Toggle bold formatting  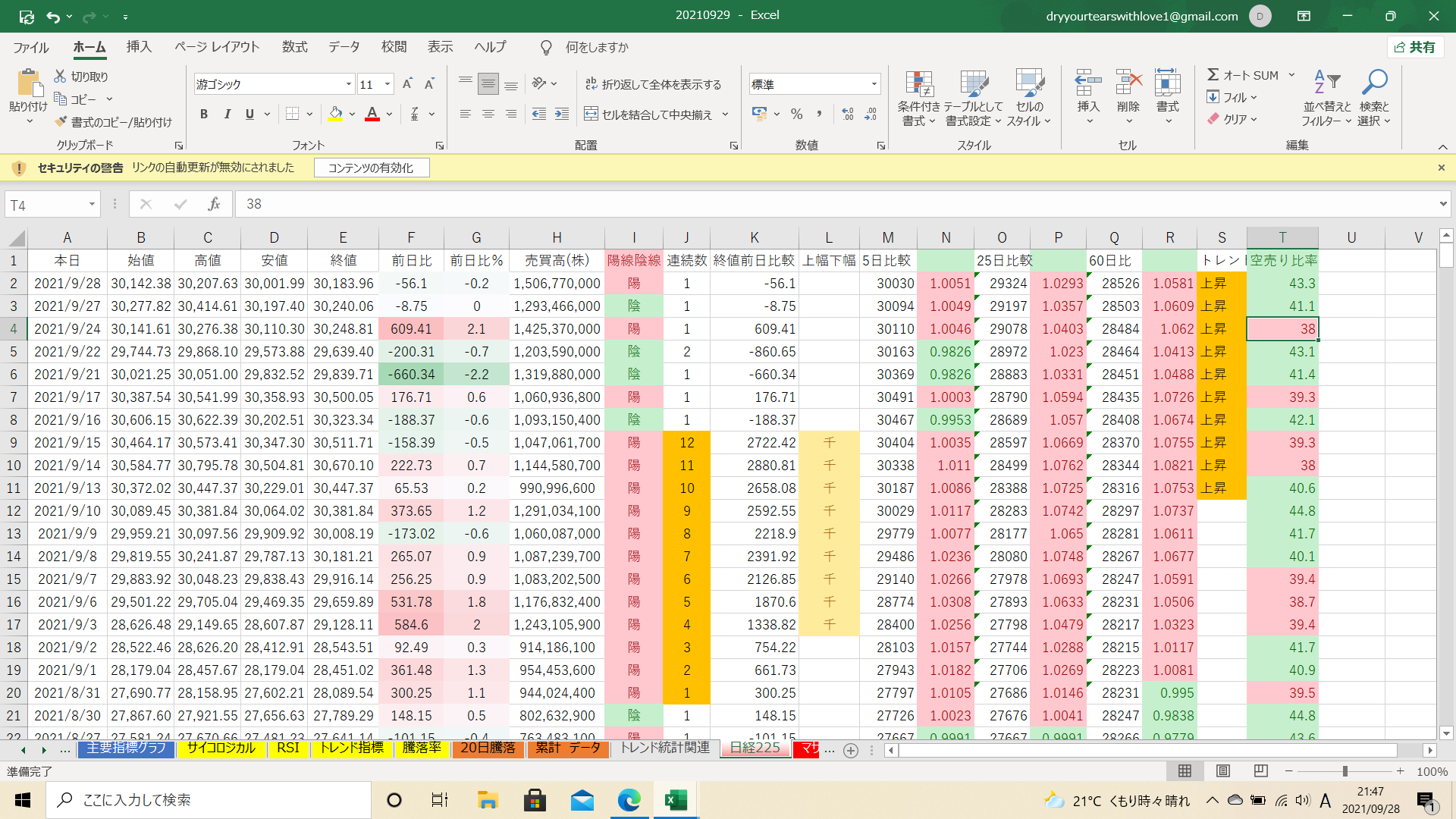coord(203,115)
